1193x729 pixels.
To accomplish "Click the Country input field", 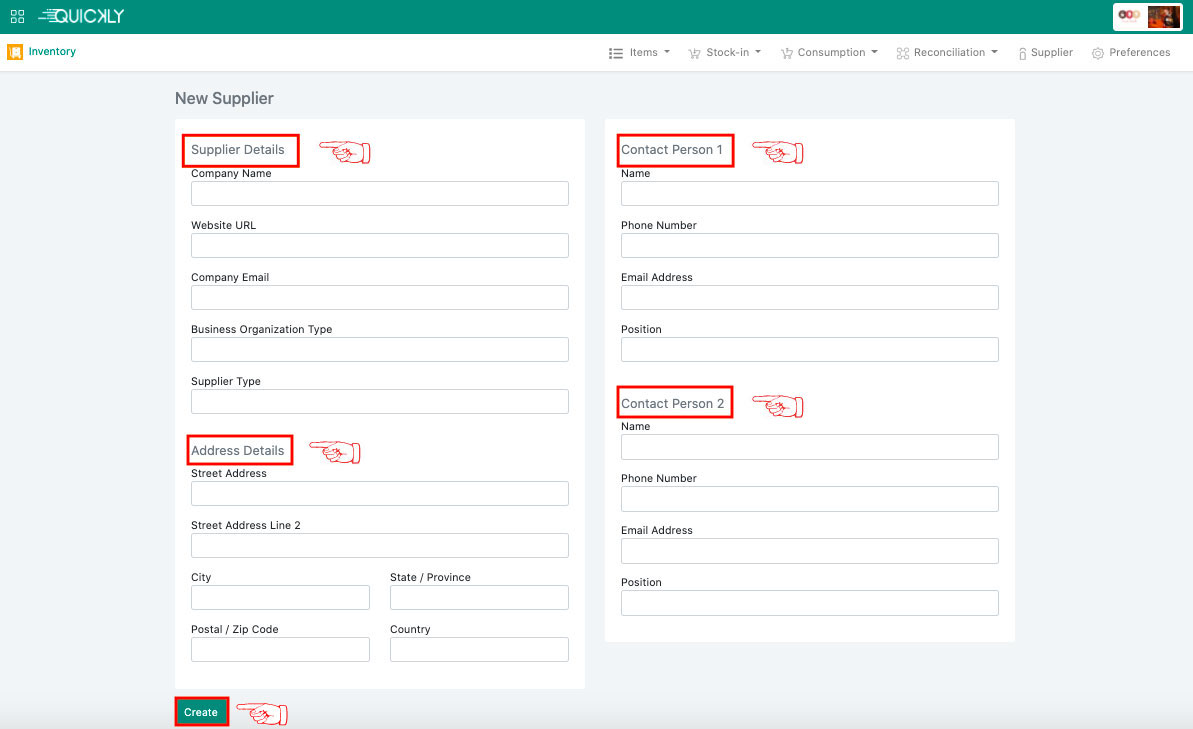I will tap(479, 650).
